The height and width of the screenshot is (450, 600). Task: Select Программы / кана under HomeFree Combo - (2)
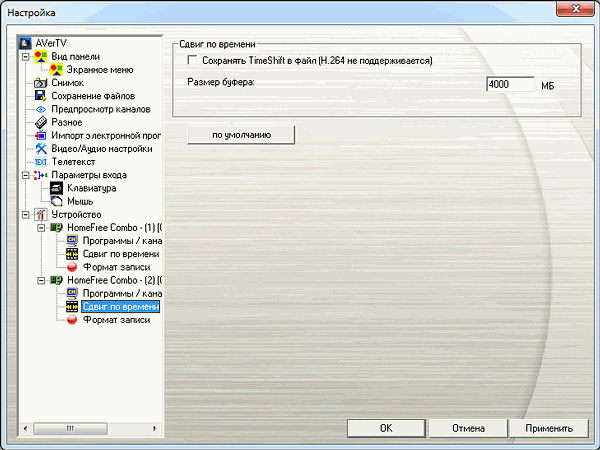click(x=122, y=293)
